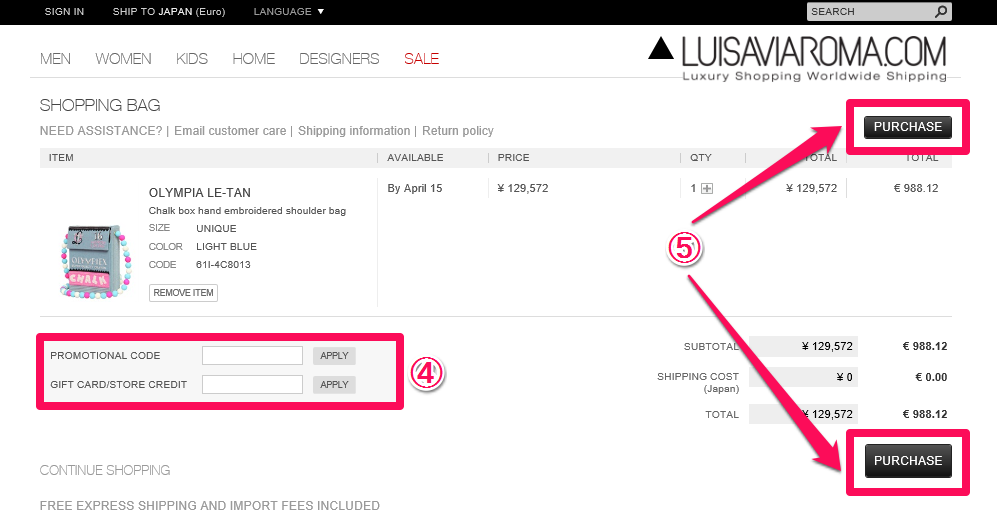997x530 pixels.
Task: Open the KIDS menu
Action: [192, 58]
